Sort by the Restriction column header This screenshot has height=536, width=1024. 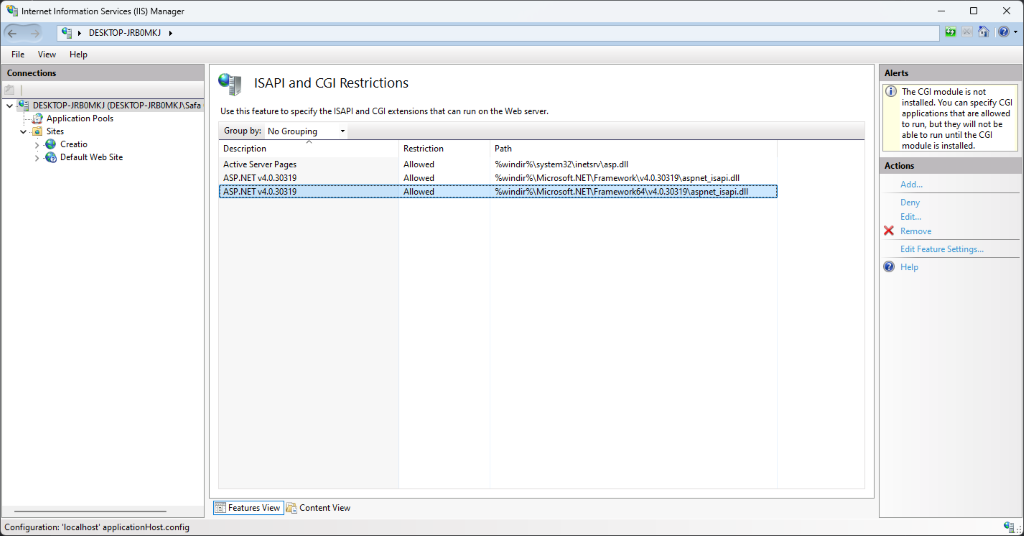click(x=444, y=149)
